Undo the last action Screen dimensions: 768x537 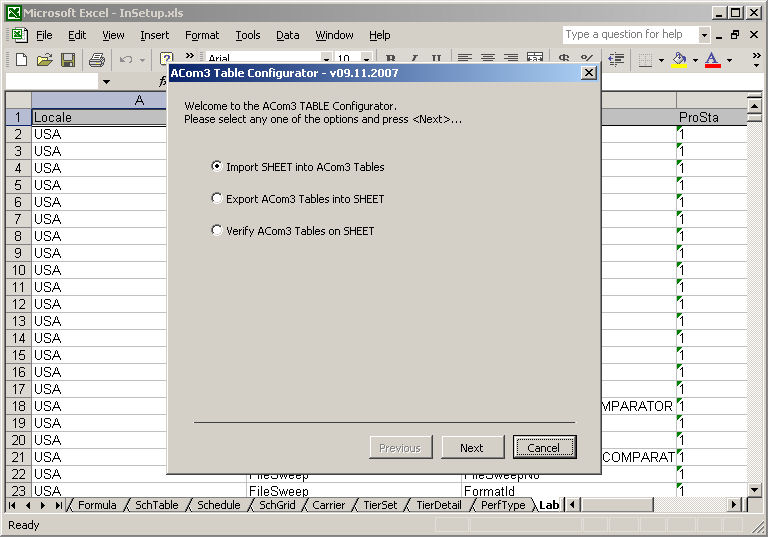point(126,60)
